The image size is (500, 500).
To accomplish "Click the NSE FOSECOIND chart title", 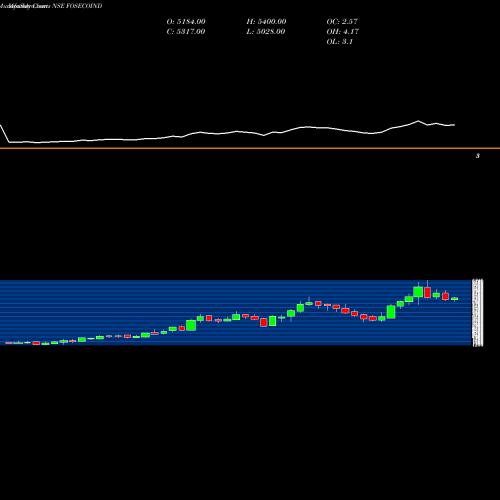I will pos(77,6).
